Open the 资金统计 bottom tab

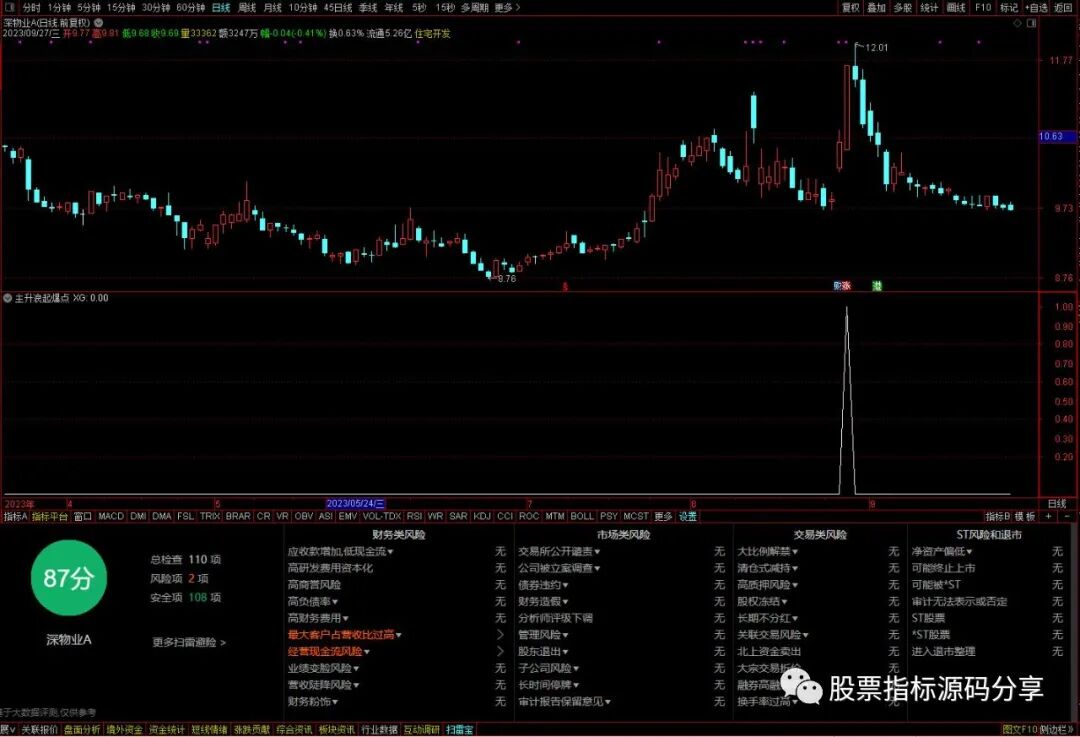(x=167, y=729)
